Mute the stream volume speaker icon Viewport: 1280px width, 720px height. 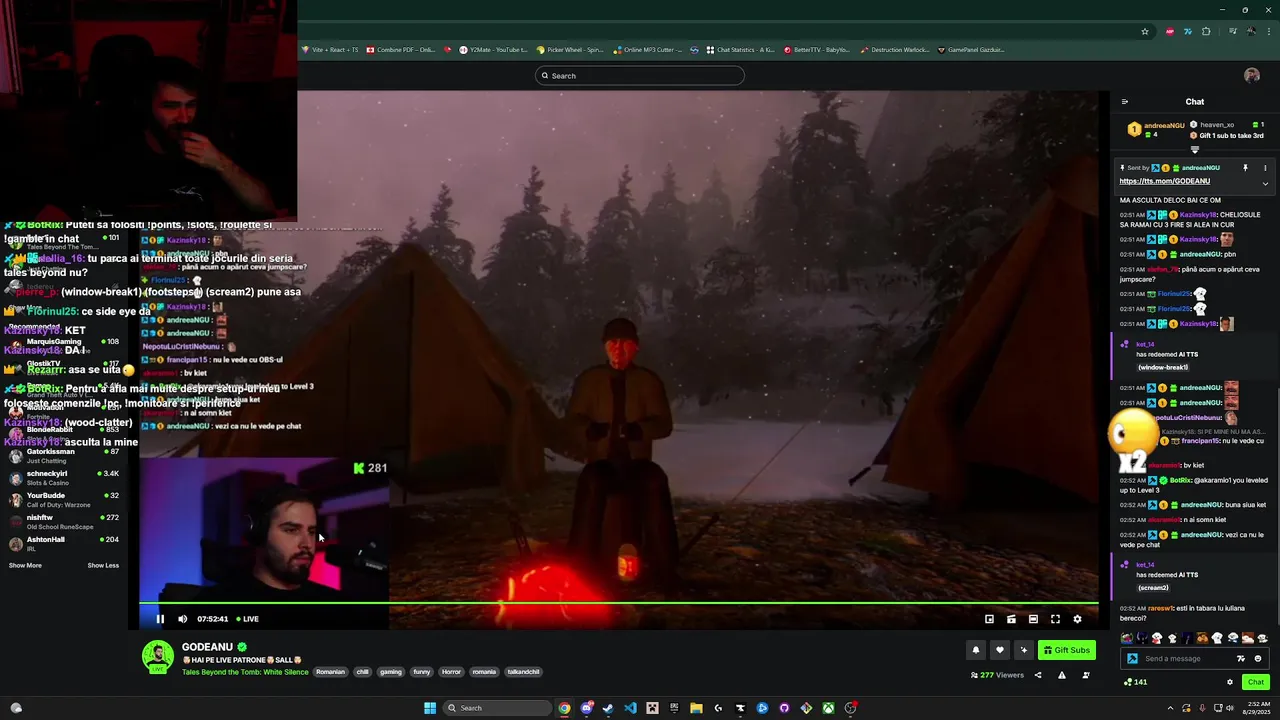pyautogui.click(x=182, y=619)
